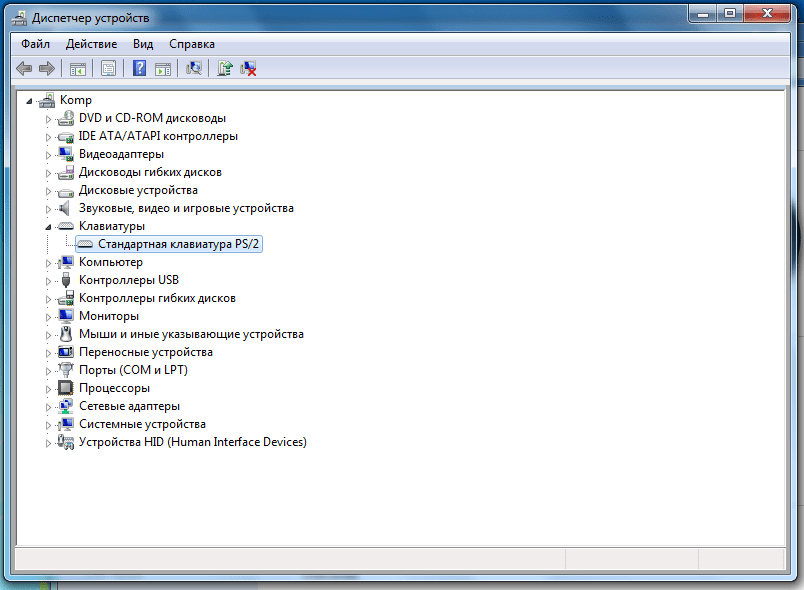Click the IDE ATA/ATAPI контроллеры icon
The width and height of the screenshot is (804, 590).
(66, 136)
